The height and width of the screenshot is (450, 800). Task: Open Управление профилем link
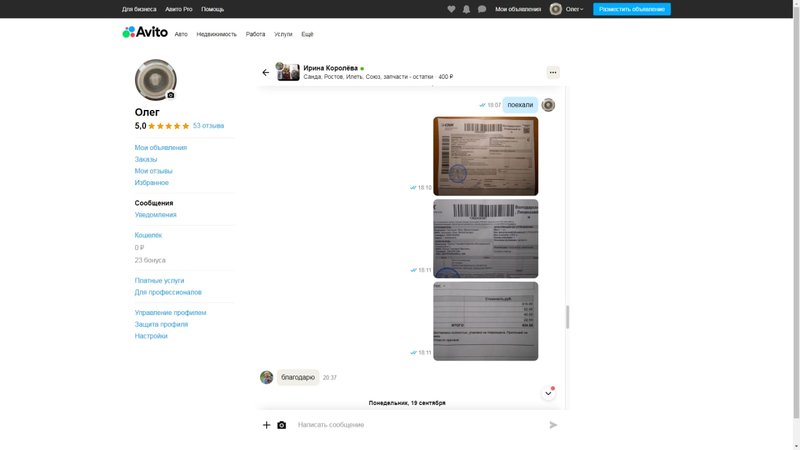click(x=170, y=313)
